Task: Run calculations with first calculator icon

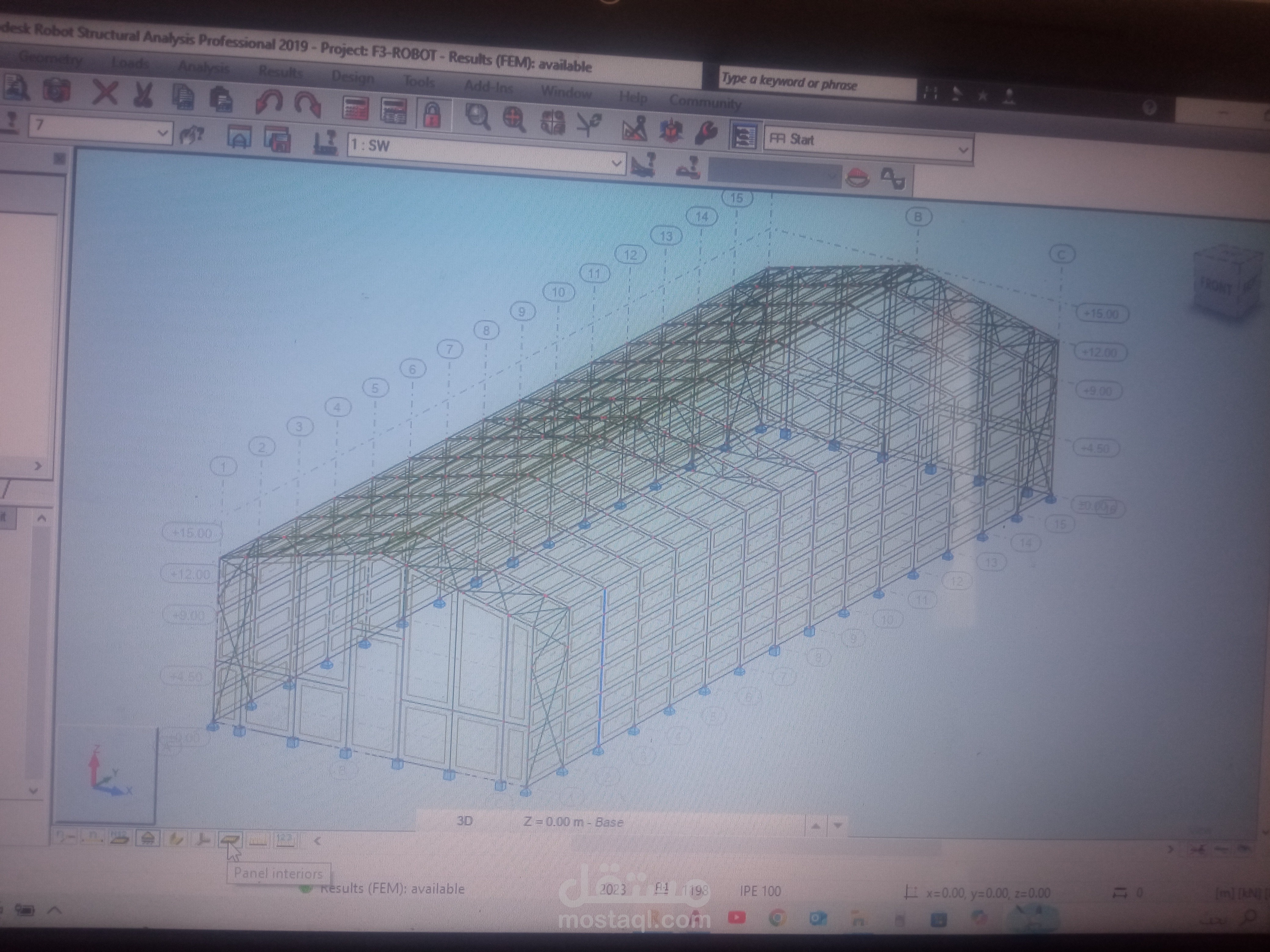Action: pos(355,108)
